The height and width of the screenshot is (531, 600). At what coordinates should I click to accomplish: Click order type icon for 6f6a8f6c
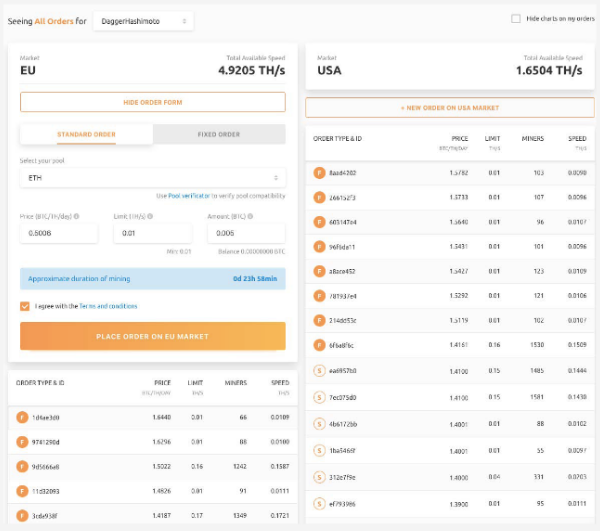[x=319, y=345]
